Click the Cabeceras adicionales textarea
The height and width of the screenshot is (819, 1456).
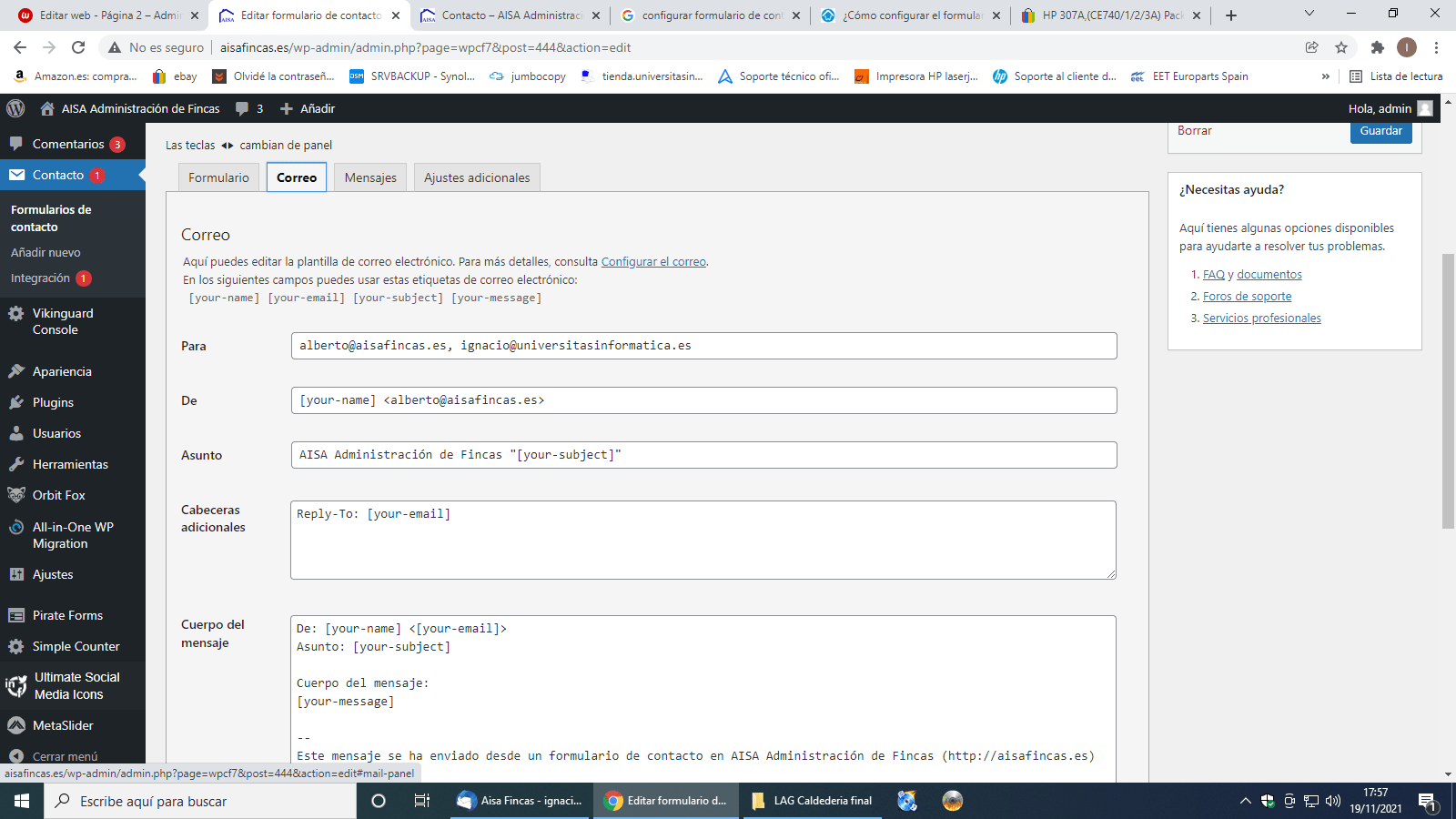tap(703, 540)
